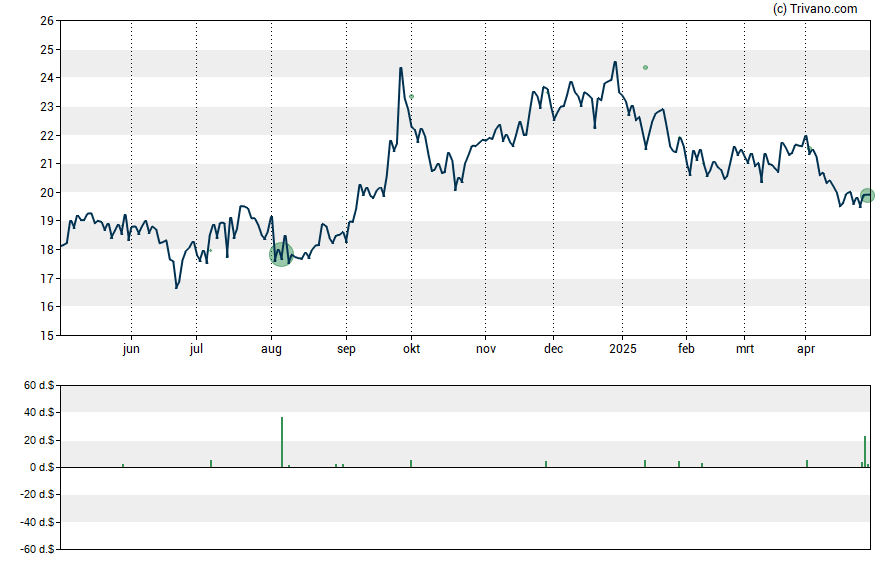Click the 'jul' x-axis label

[196, 349]
